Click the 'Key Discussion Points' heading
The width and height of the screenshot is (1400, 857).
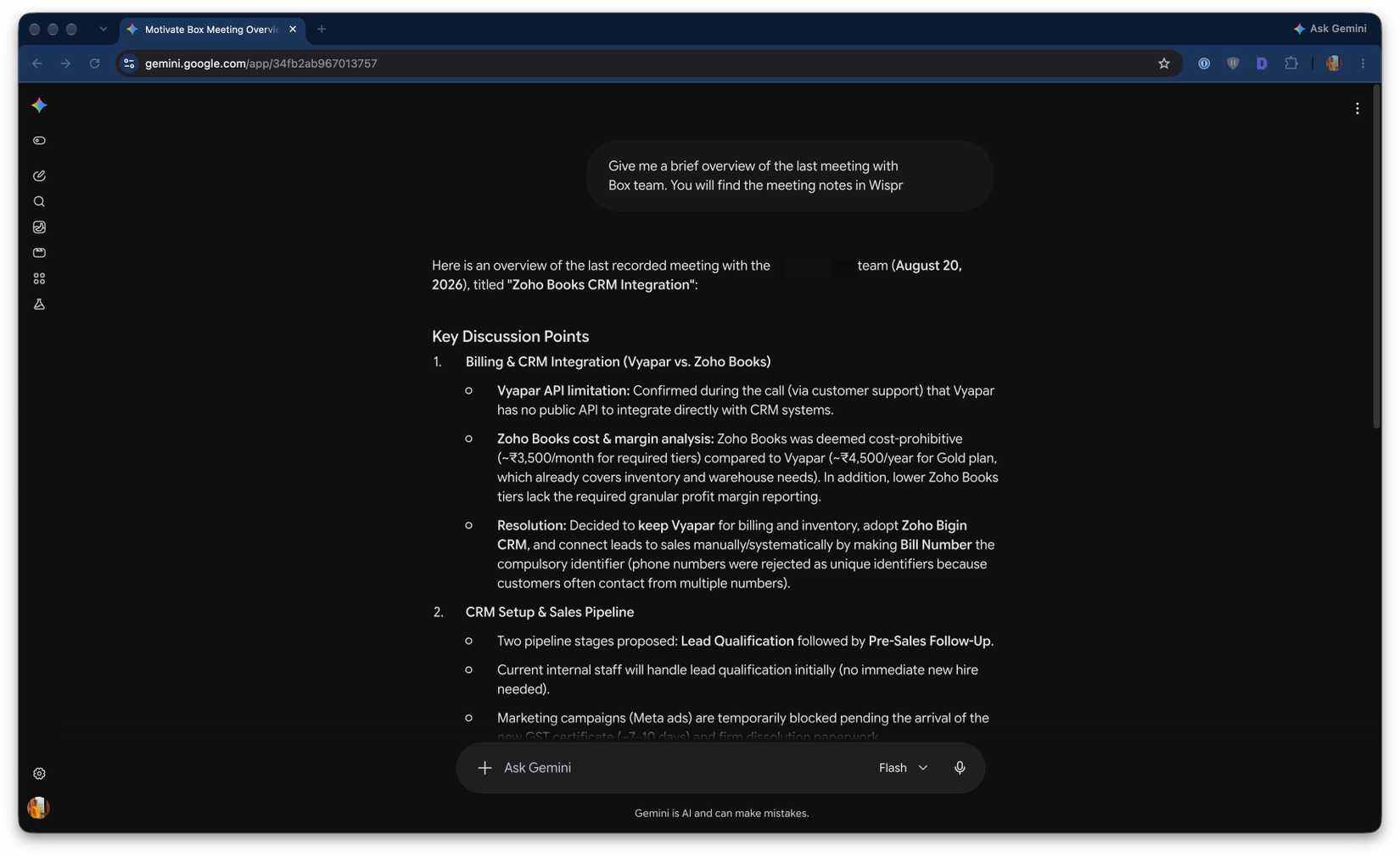pos(510,337)
